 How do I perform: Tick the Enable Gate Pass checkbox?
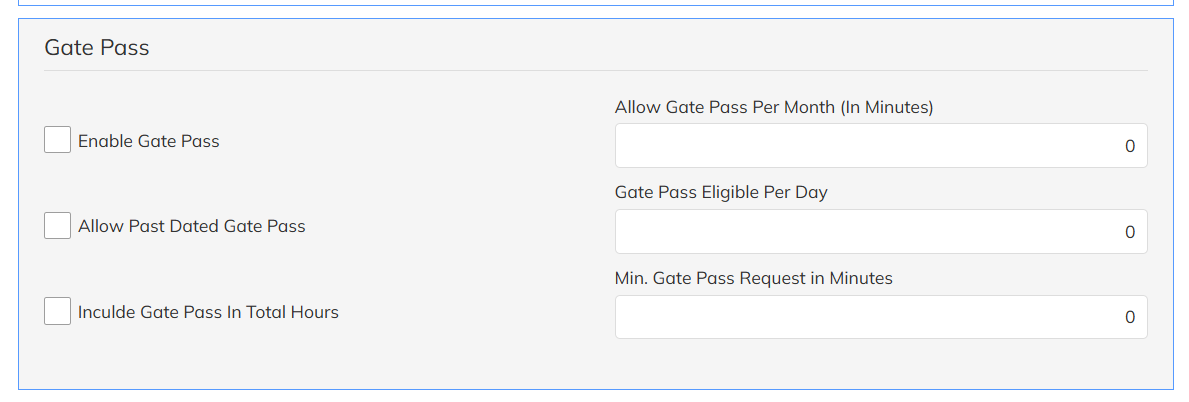(58, 140)
